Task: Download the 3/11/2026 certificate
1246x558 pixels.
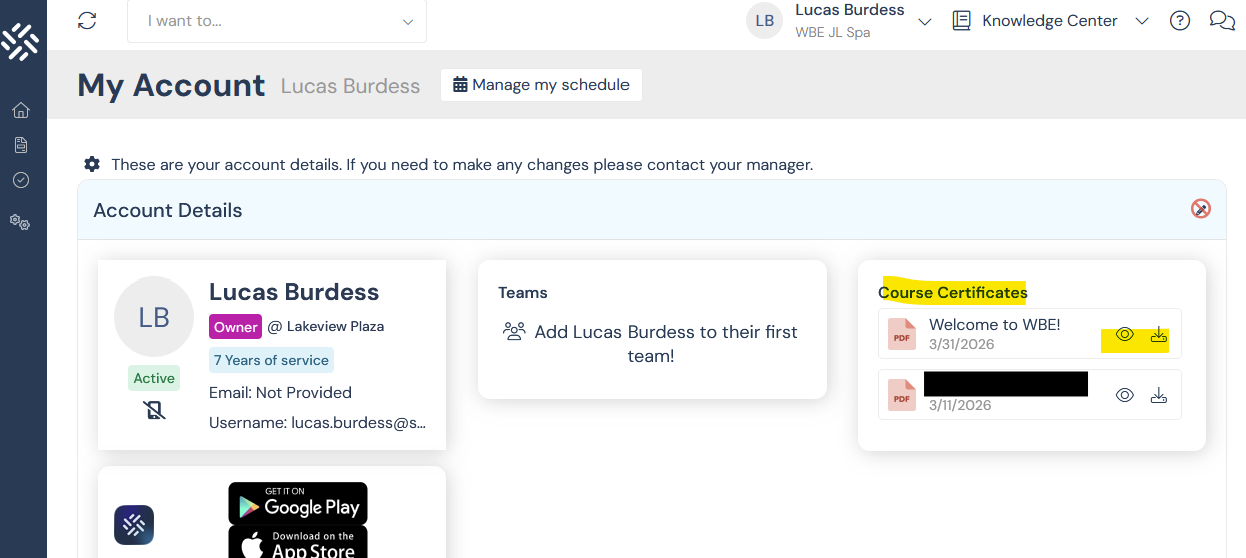Action: click(1159, 396)
